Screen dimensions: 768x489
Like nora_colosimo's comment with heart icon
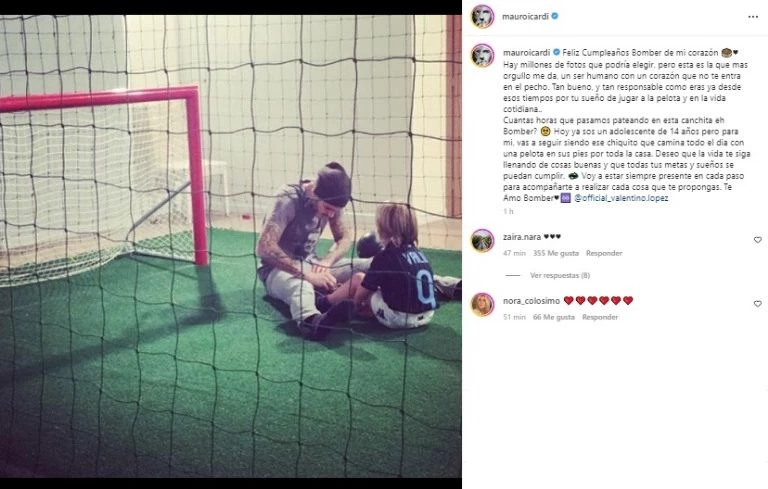(757, 304)
